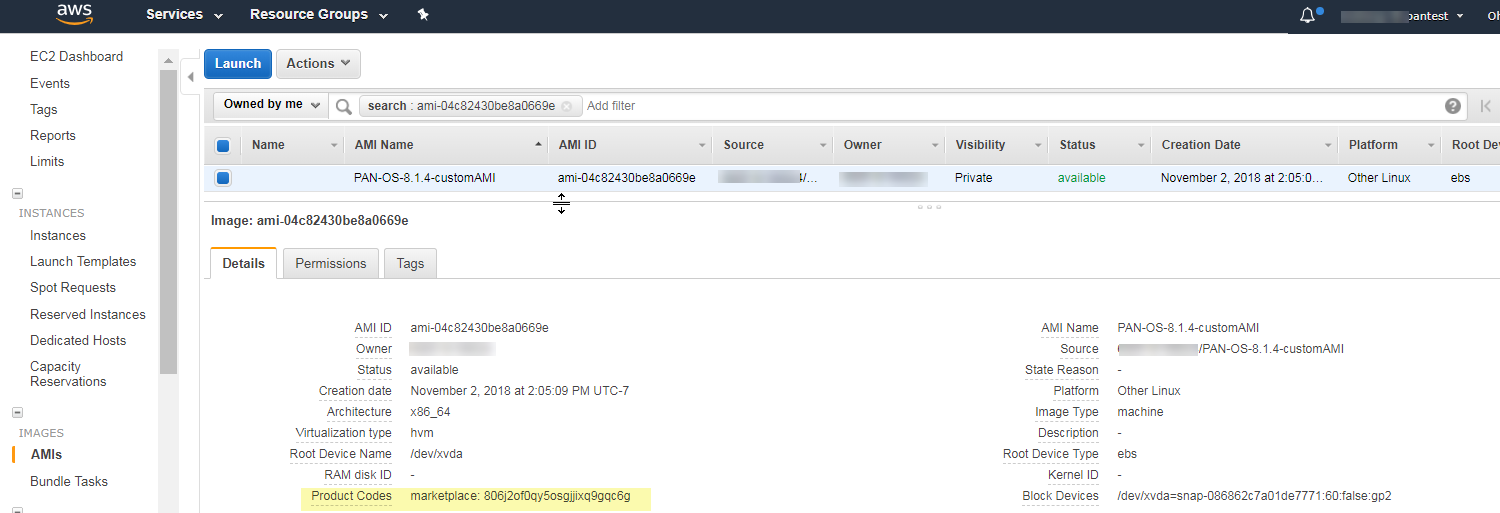Switch to the Tags tab
Viewport: 1500px width, 513px height.
pyautogui.click(x=410, y=263)
